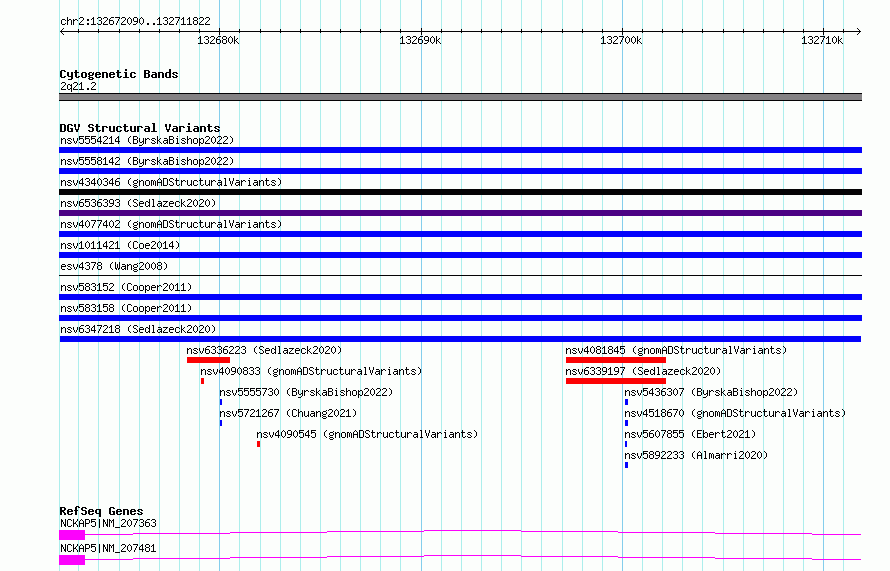Screen dimensions: 890x571
Task: Select the blue bar under nsv6347218
Action: [x=460, y=339]
